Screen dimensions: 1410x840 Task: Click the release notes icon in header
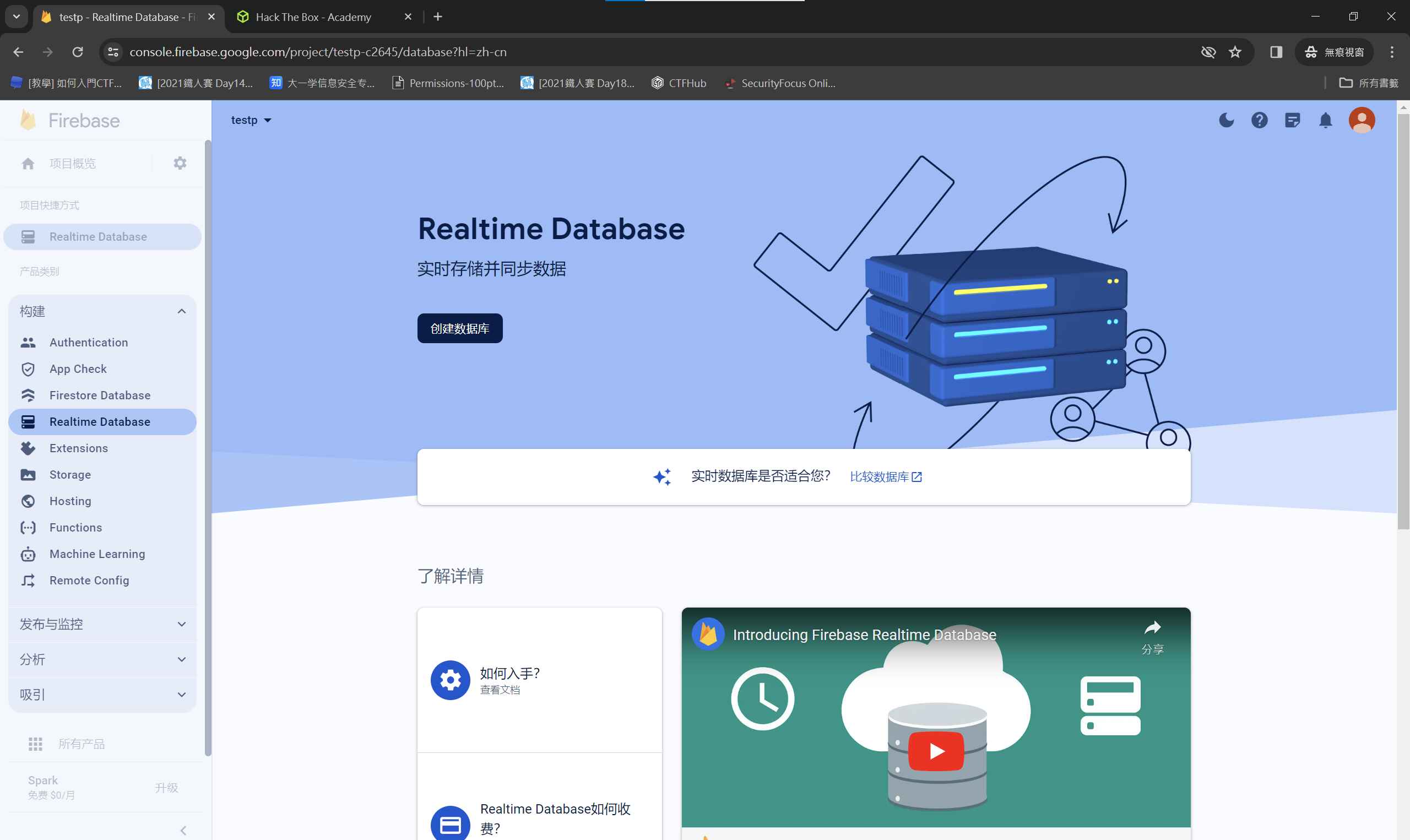pyautogui.click(x=1292, y=120)
